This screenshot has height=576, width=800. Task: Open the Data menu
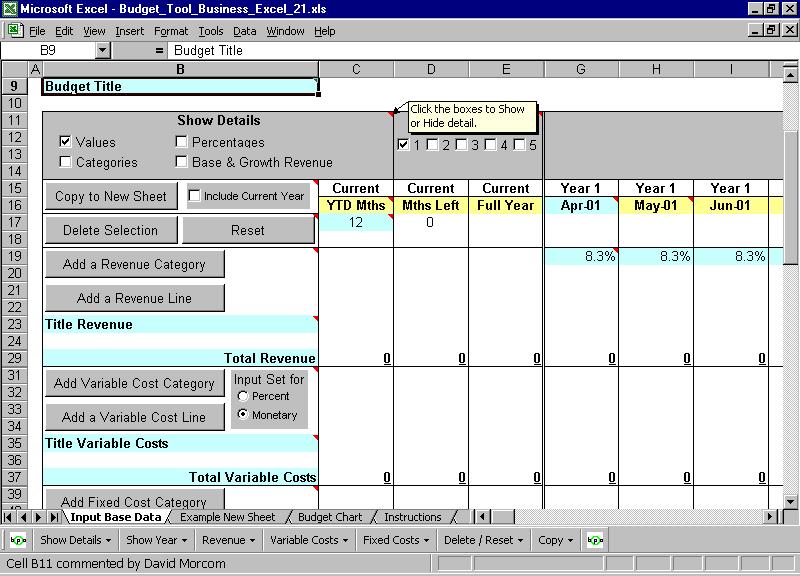243,31
